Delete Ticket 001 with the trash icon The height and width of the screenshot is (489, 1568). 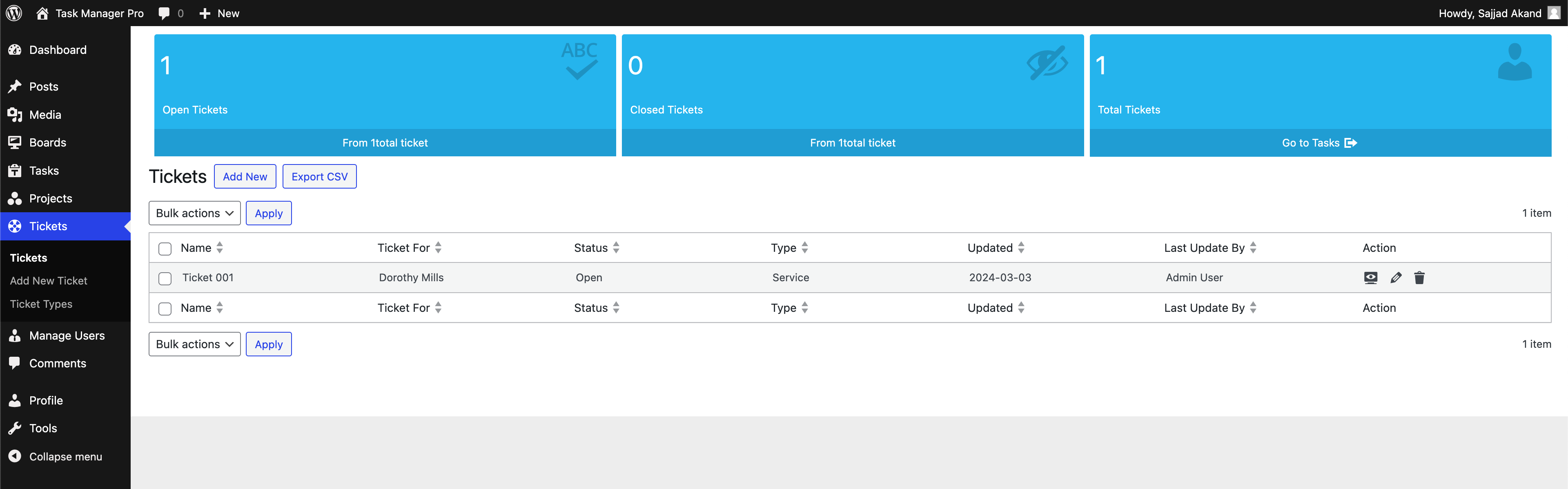[1419, 277]
